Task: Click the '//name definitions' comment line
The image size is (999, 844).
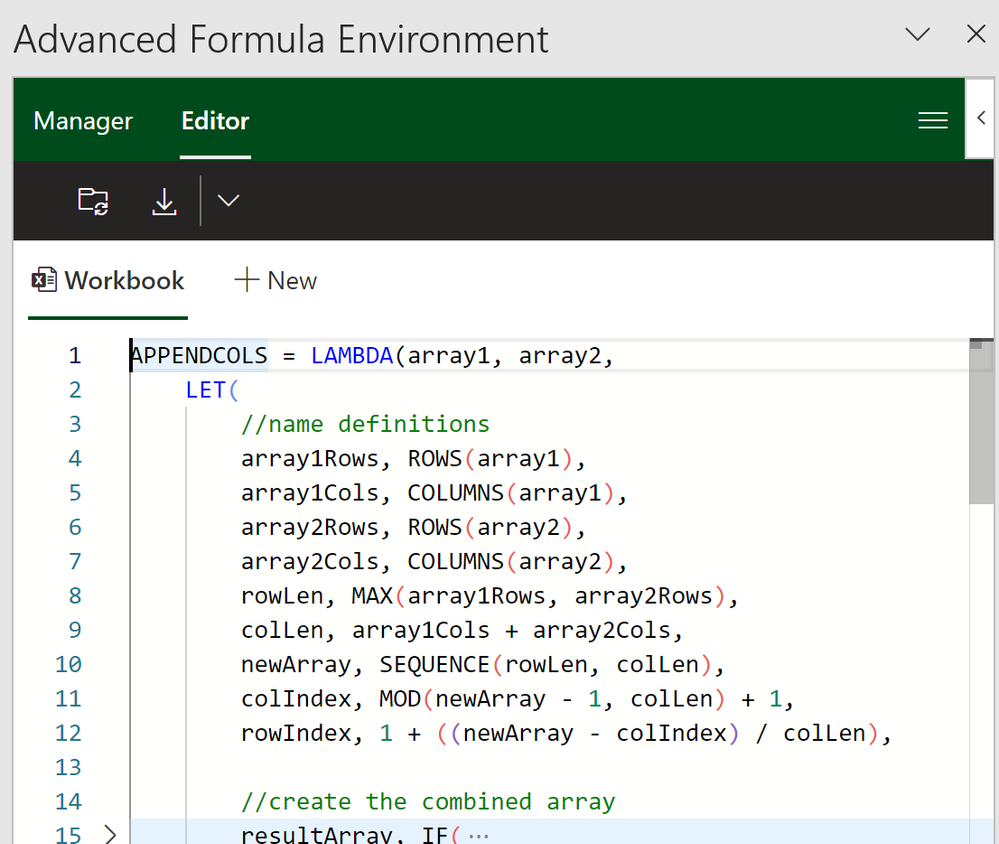Action: pyautogui.click(x=365, y=424)
